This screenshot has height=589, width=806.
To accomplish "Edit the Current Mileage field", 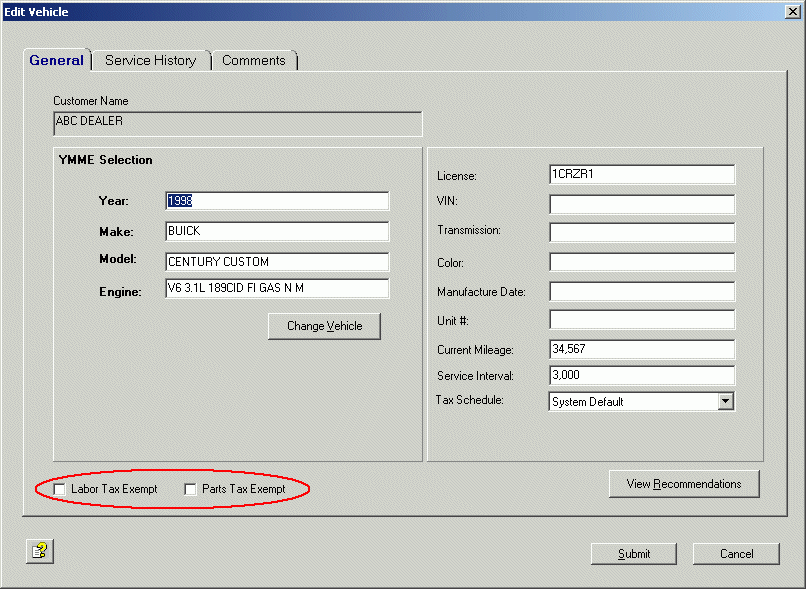I will point(641,350).
